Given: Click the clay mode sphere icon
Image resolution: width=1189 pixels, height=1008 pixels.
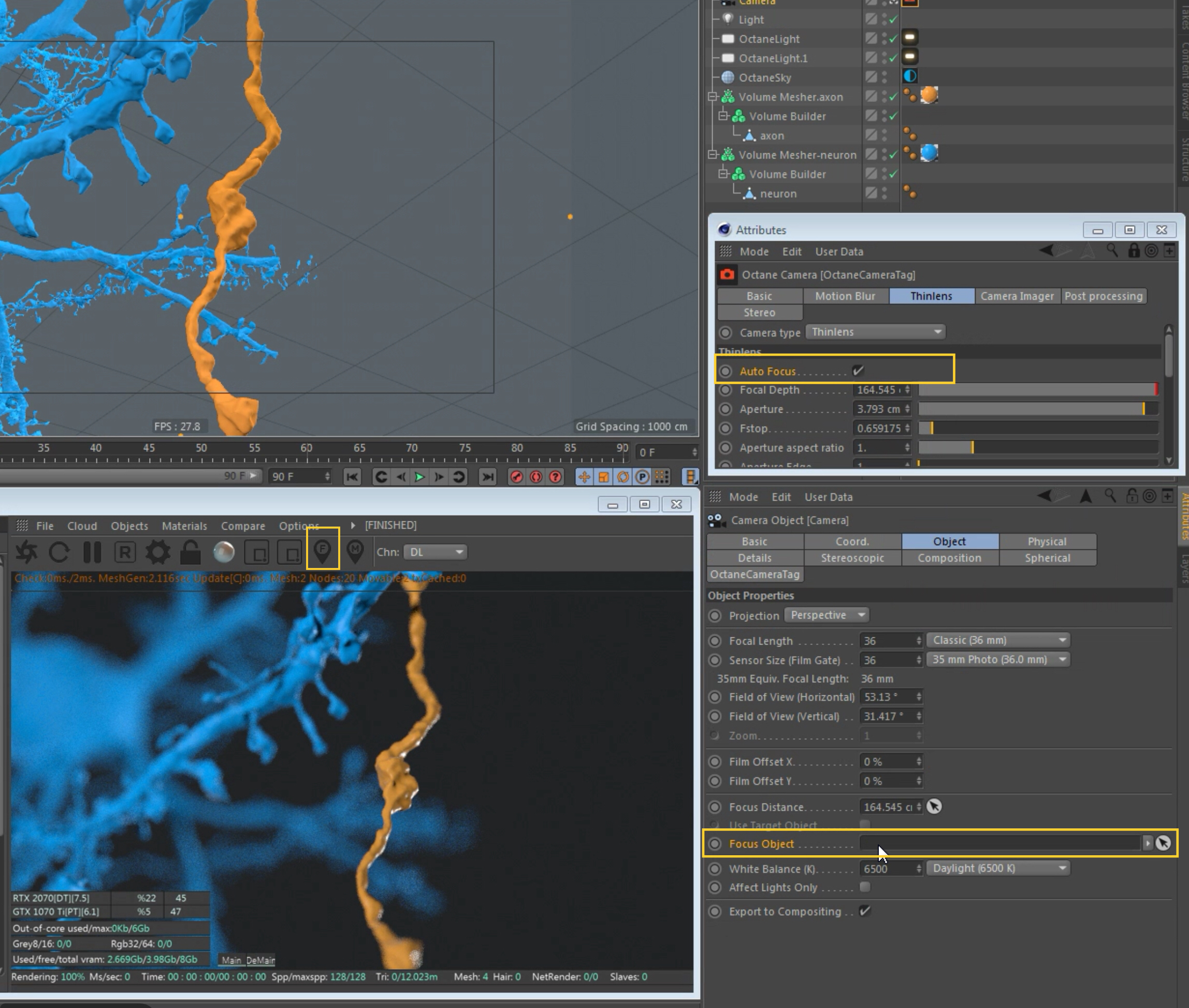Looking at the screenshot, I should point(224,552).
